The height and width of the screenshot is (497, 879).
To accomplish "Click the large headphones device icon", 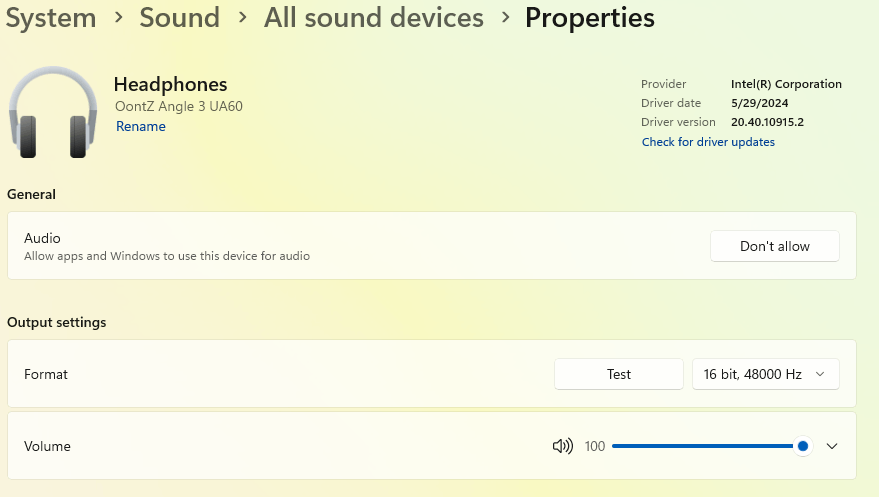I will coord(53,111).
